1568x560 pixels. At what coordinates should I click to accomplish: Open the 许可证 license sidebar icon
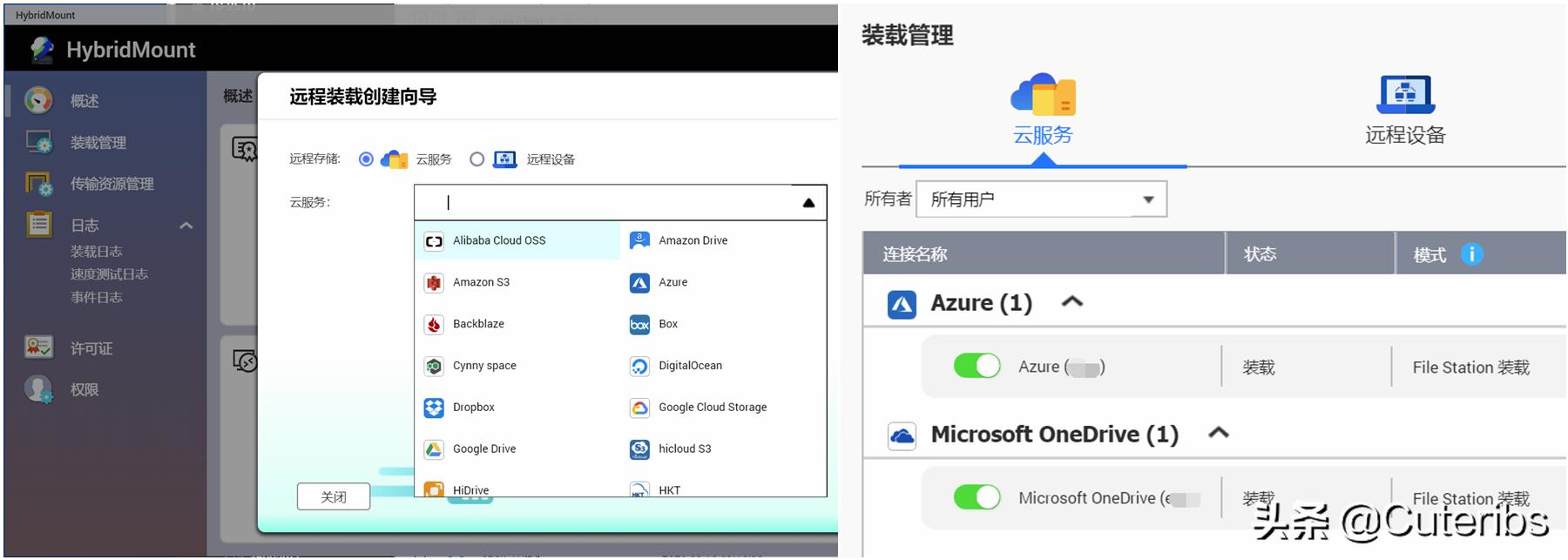pos(38,347)
